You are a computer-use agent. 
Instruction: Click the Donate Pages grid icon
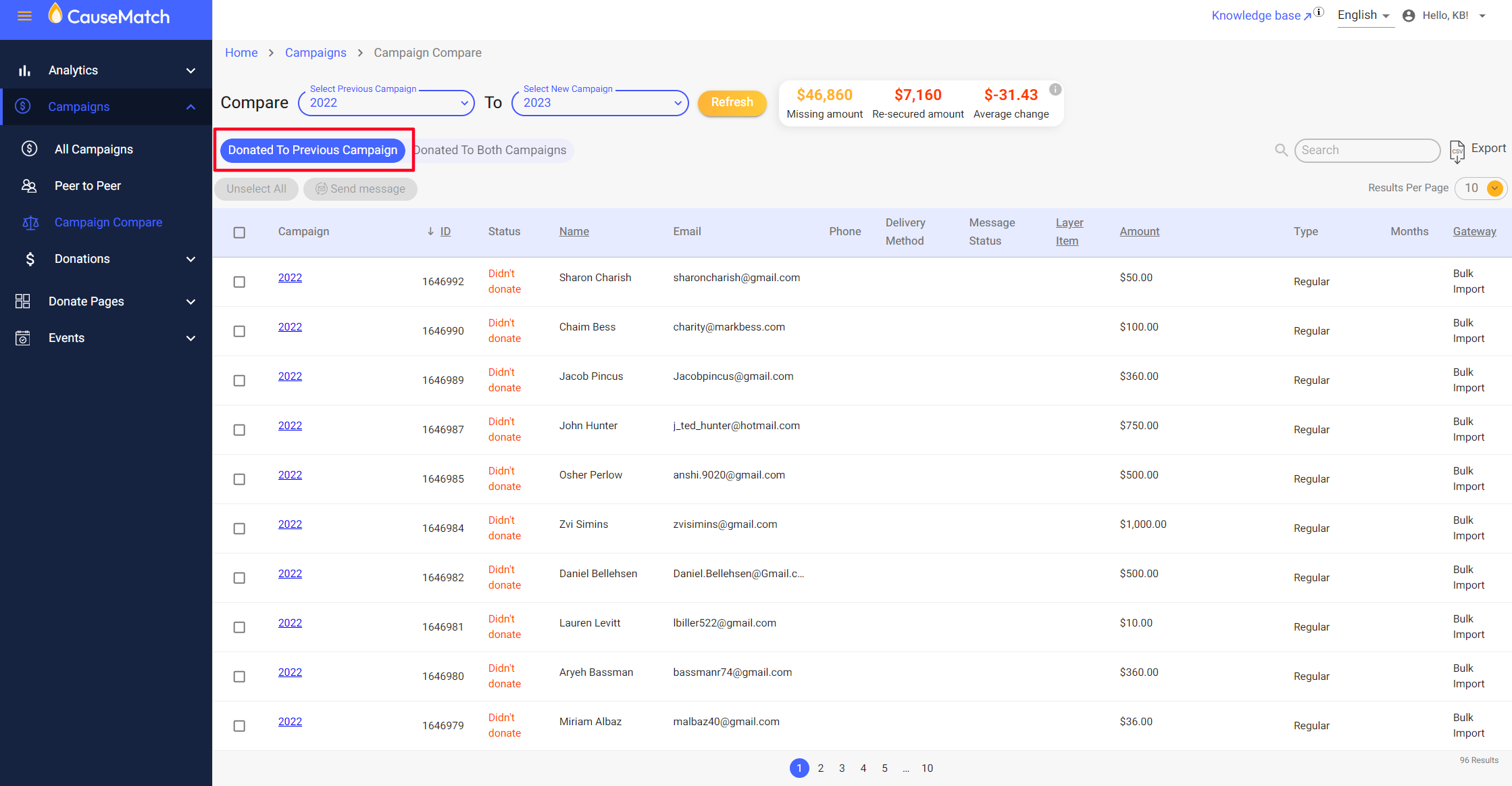23,301
